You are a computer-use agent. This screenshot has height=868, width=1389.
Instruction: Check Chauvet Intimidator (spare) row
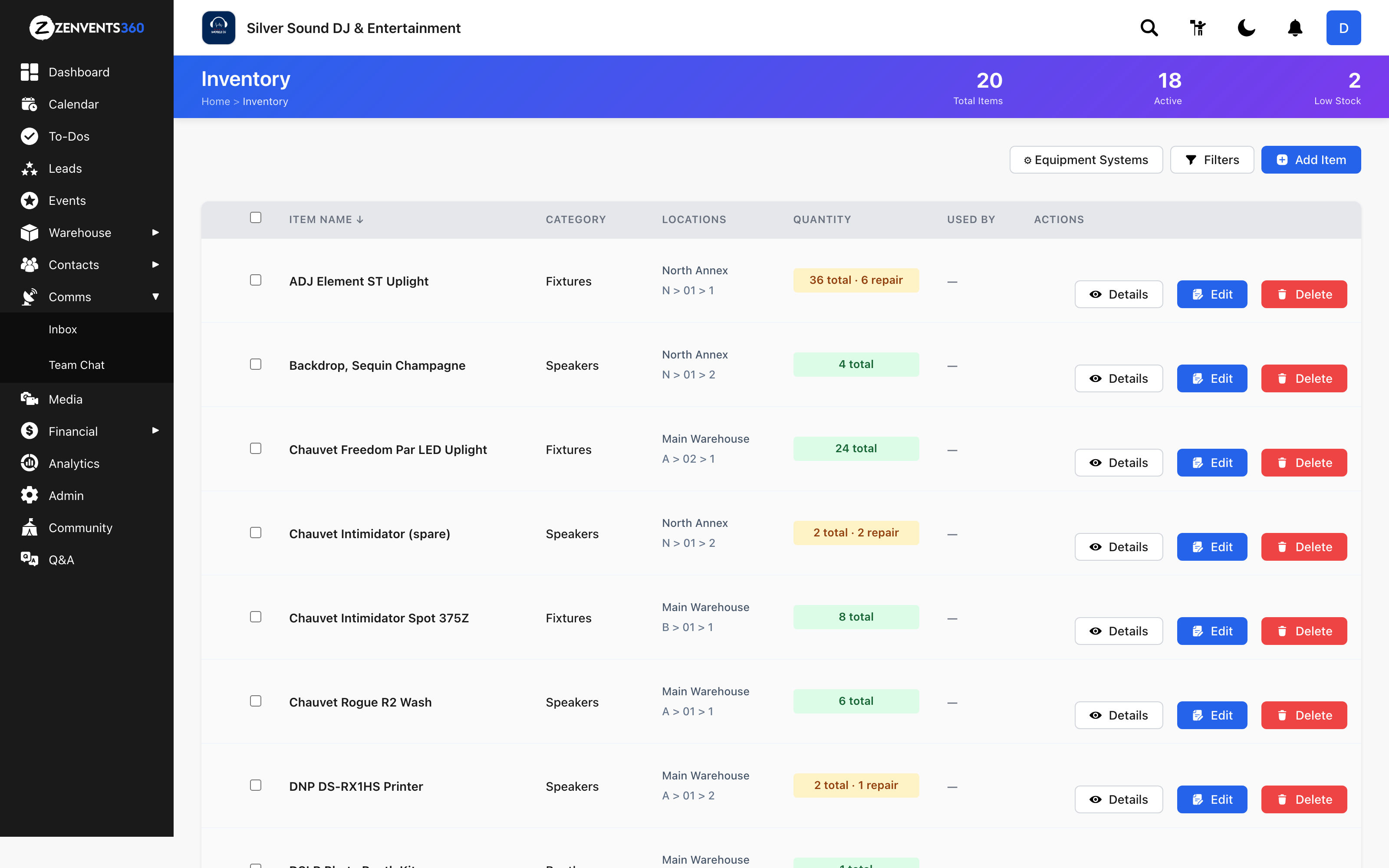pos(255,533)
